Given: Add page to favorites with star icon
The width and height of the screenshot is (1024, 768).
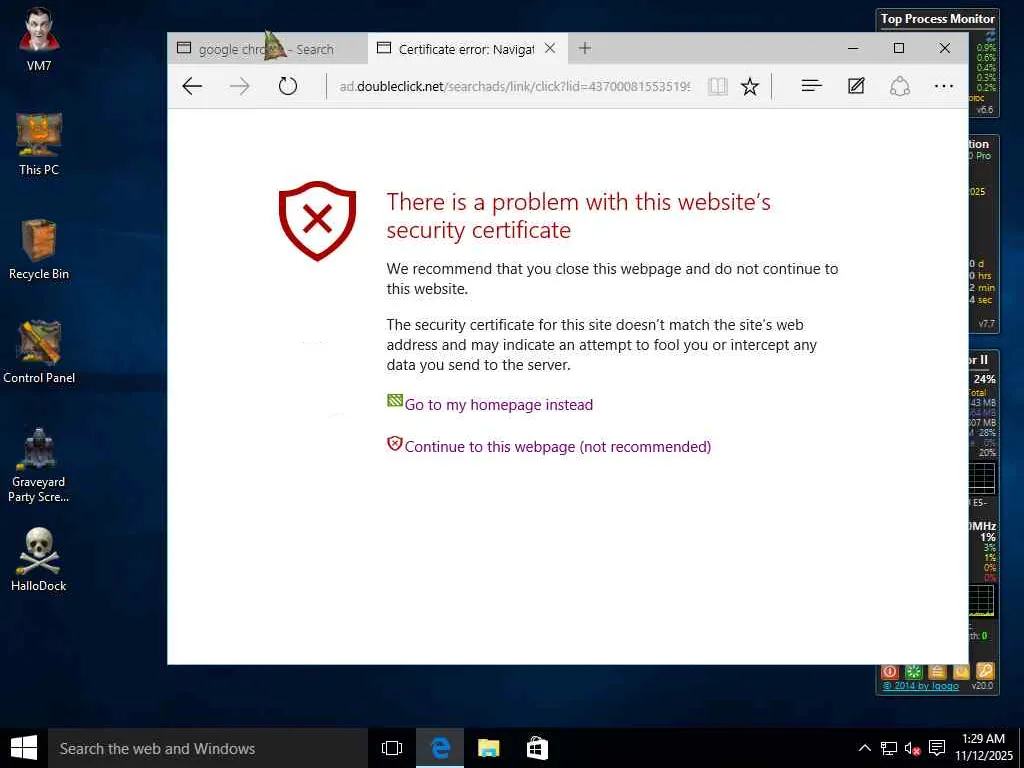Looking at the screenshot, I should click(x=750, y=86).
